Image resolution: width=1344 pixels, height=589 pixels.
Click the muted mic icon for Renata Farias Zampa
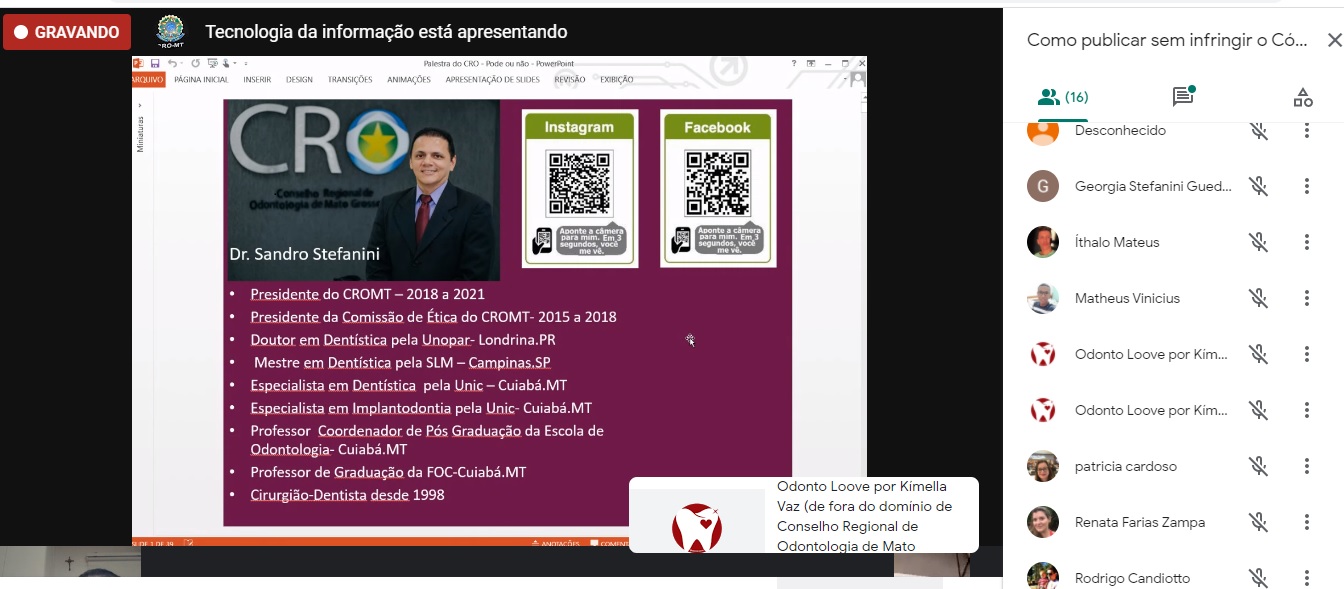pos(1258,522)
